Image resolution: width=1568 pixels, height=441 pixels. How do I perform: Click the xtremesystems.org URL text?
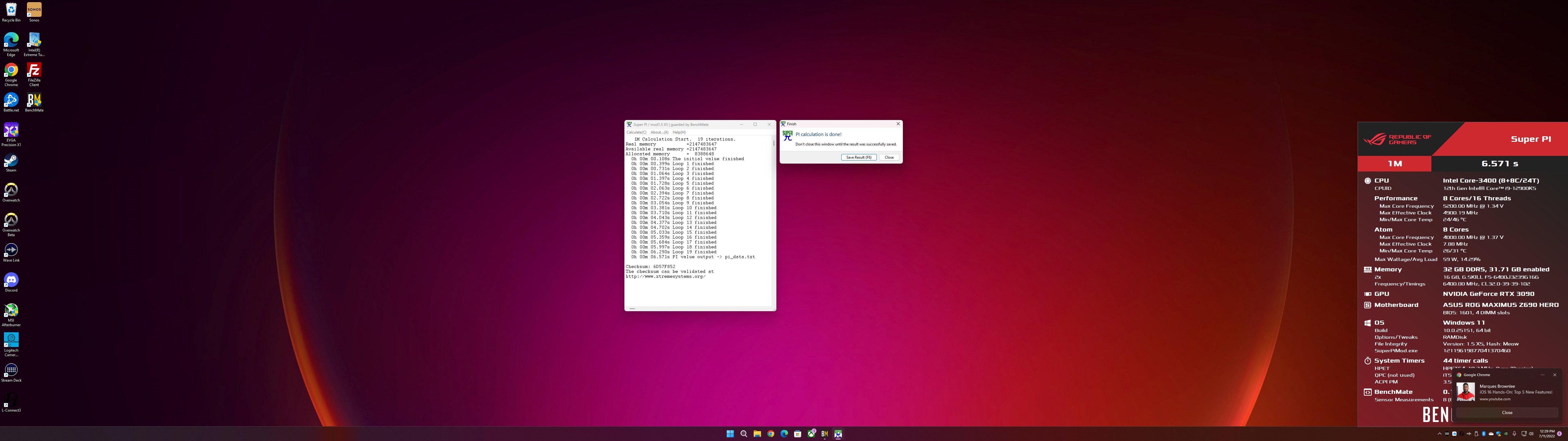point(665,277)
